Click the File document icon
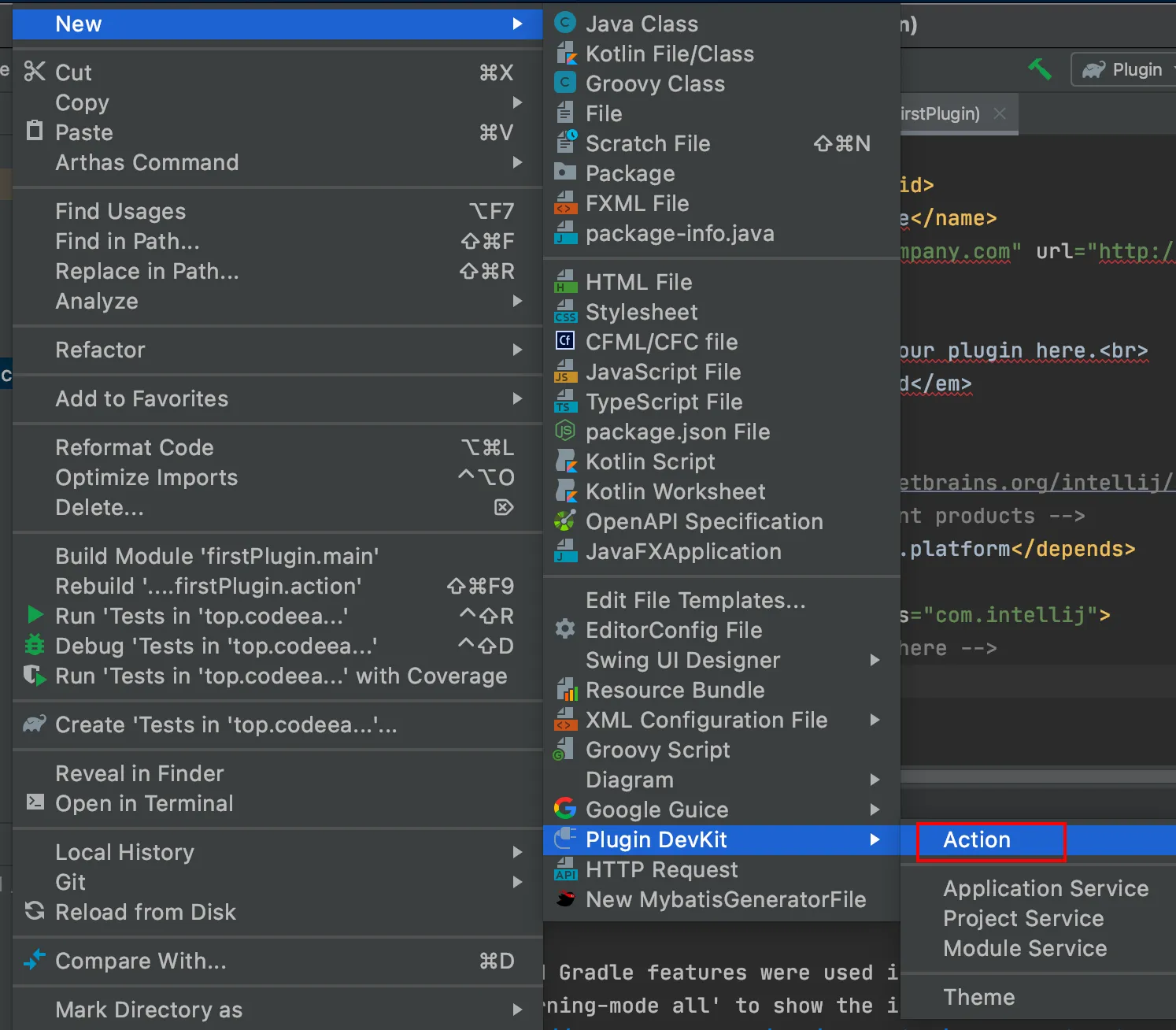 (x=565, y=113)
